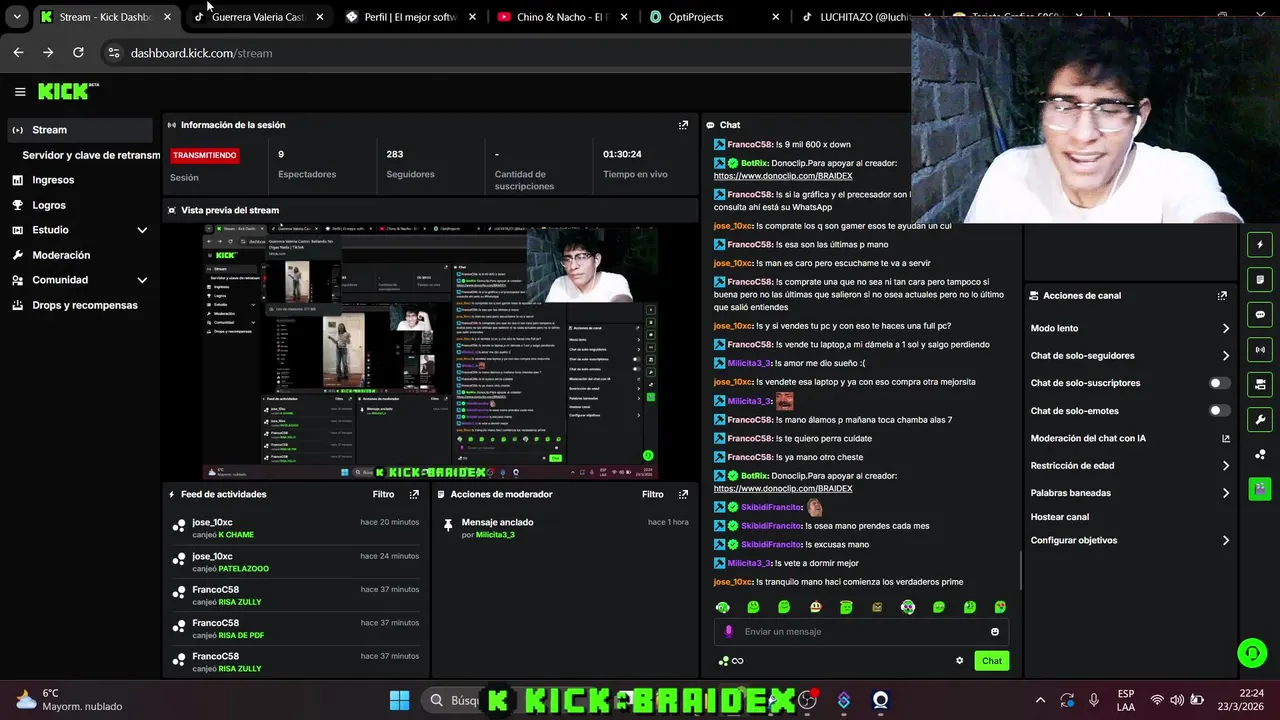This screenshot has height=720, width=1280.
Task: Switch to the Guerrera Valeria TikTok tab
Action: coord(258,17)
